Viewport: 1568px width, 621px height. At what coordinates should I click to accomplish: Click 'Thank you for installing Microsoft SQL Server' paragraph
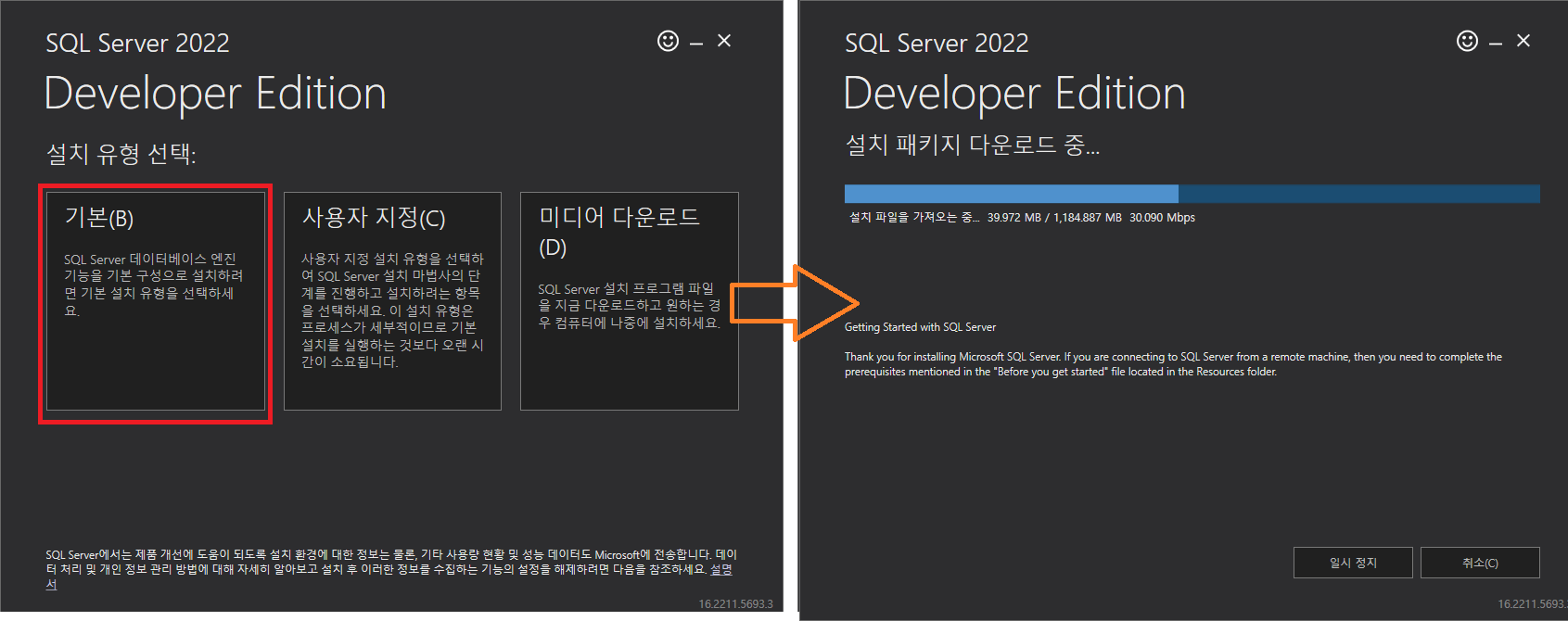point(1173,364)
